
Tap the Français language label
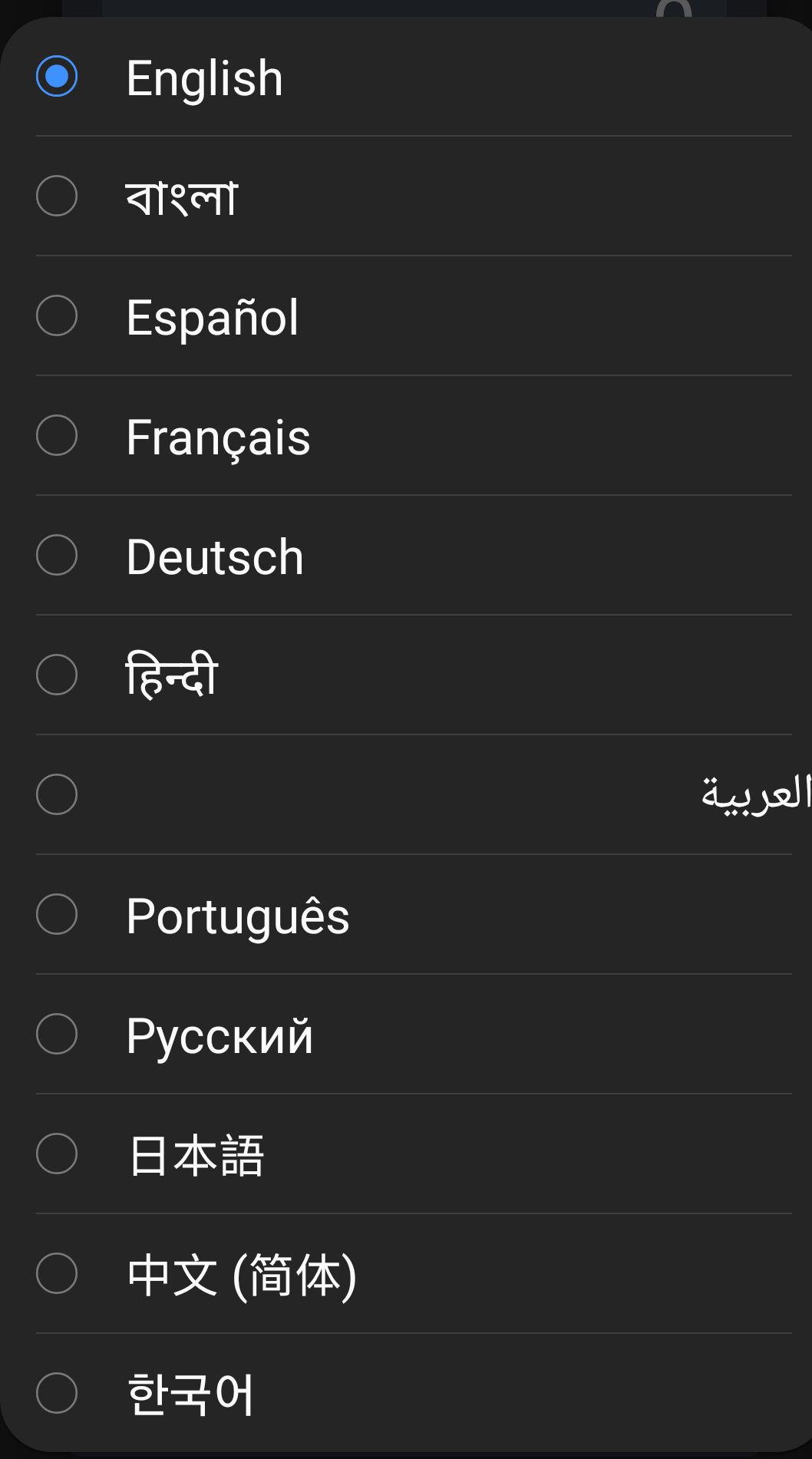tap(218, 437)
